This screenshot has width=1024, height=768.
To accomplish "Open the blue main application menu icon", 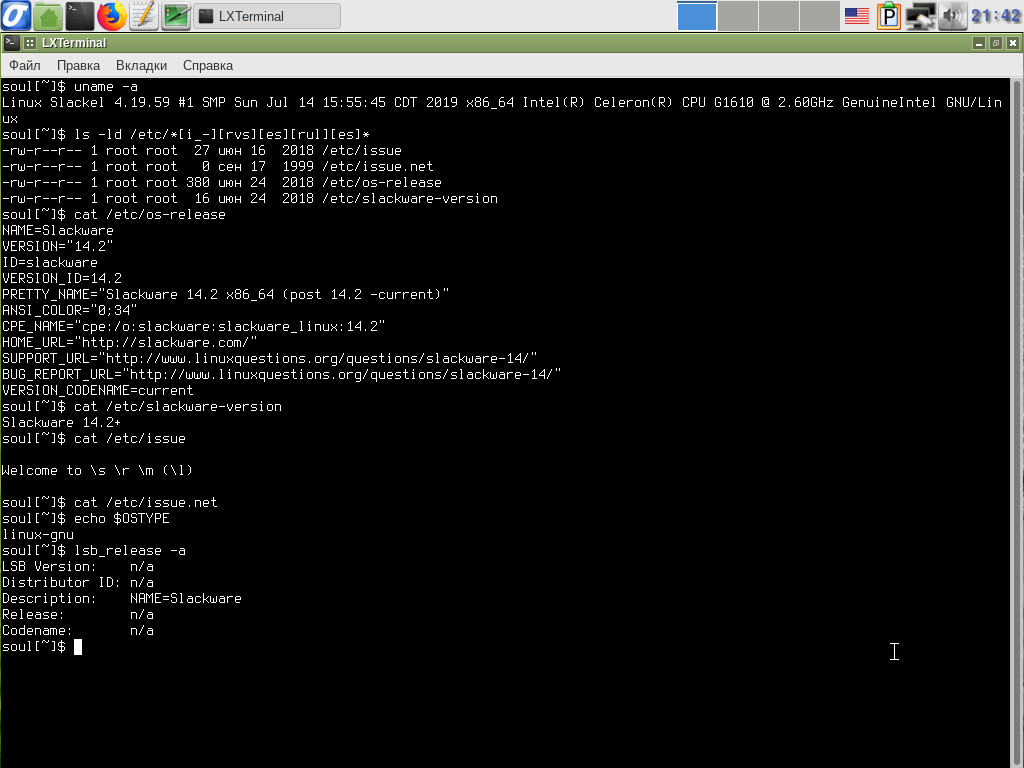I will (x=16, y=16).
